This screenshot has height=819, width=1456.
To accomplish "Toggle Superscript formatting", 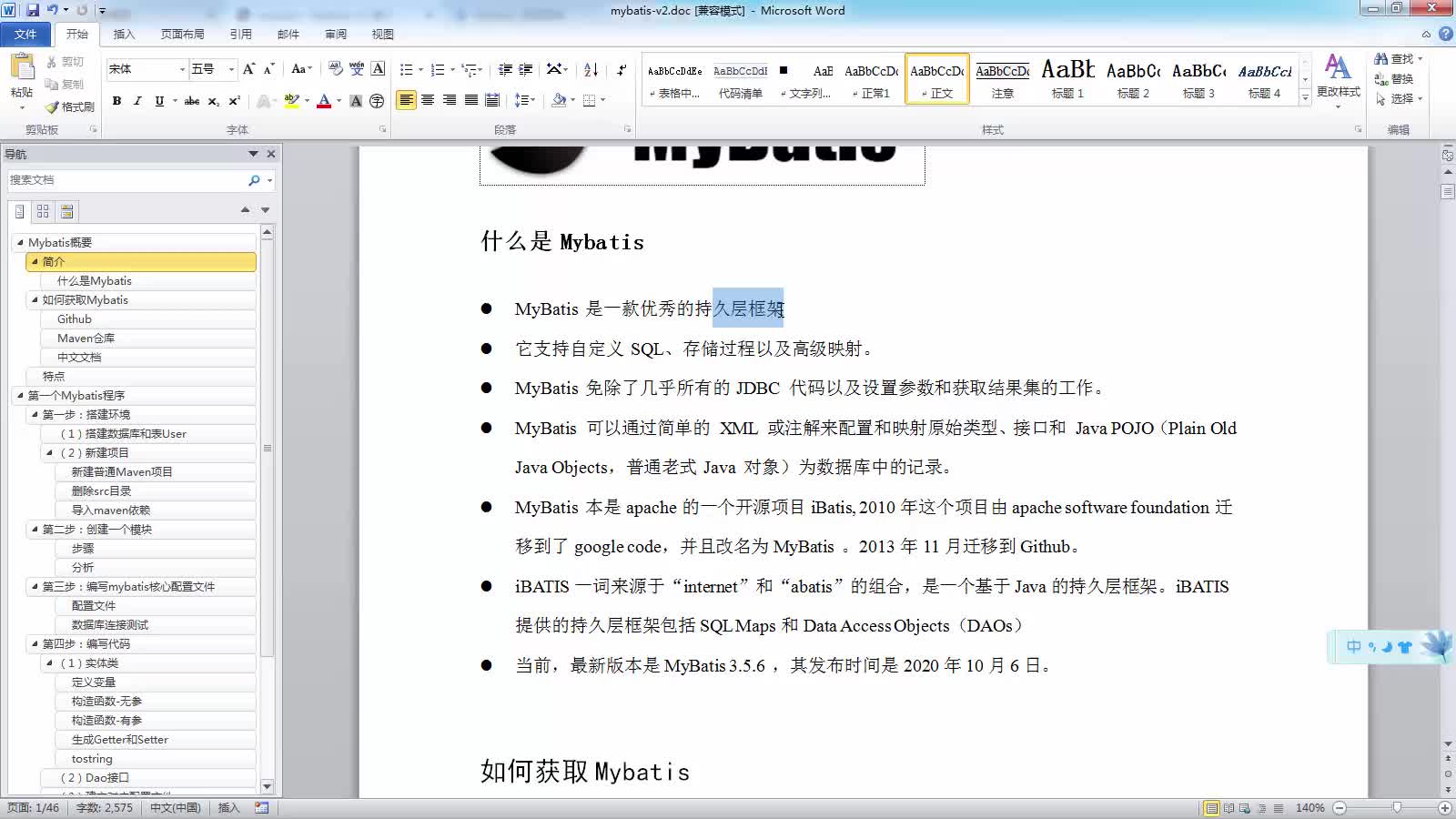I will pos(234,101).
